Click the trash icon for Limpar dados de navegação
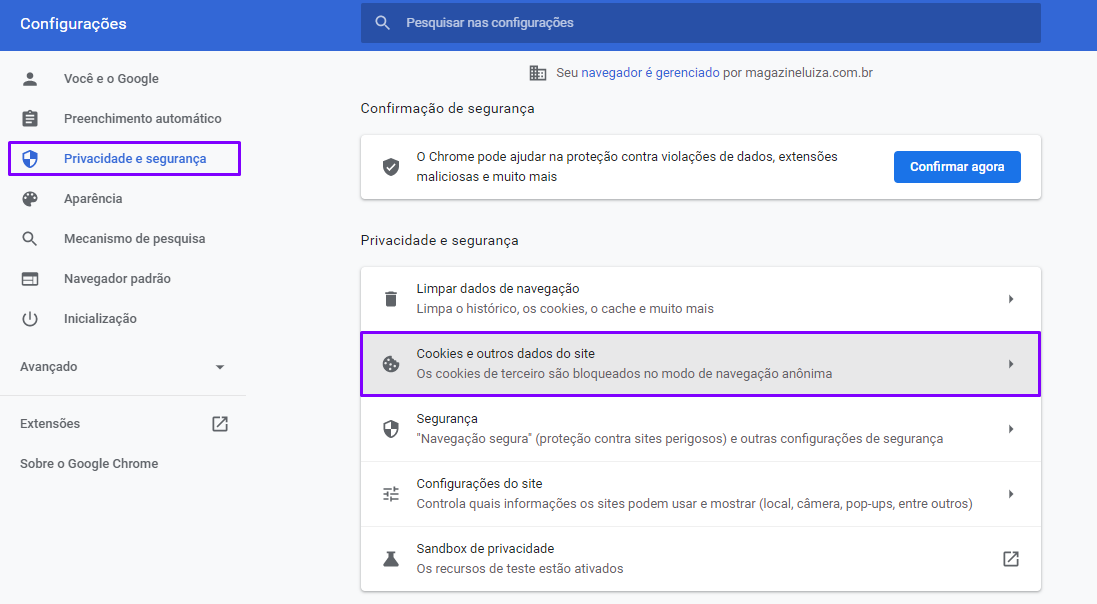The width and height of the screenshot is (1097, 604). click(389, 297)
